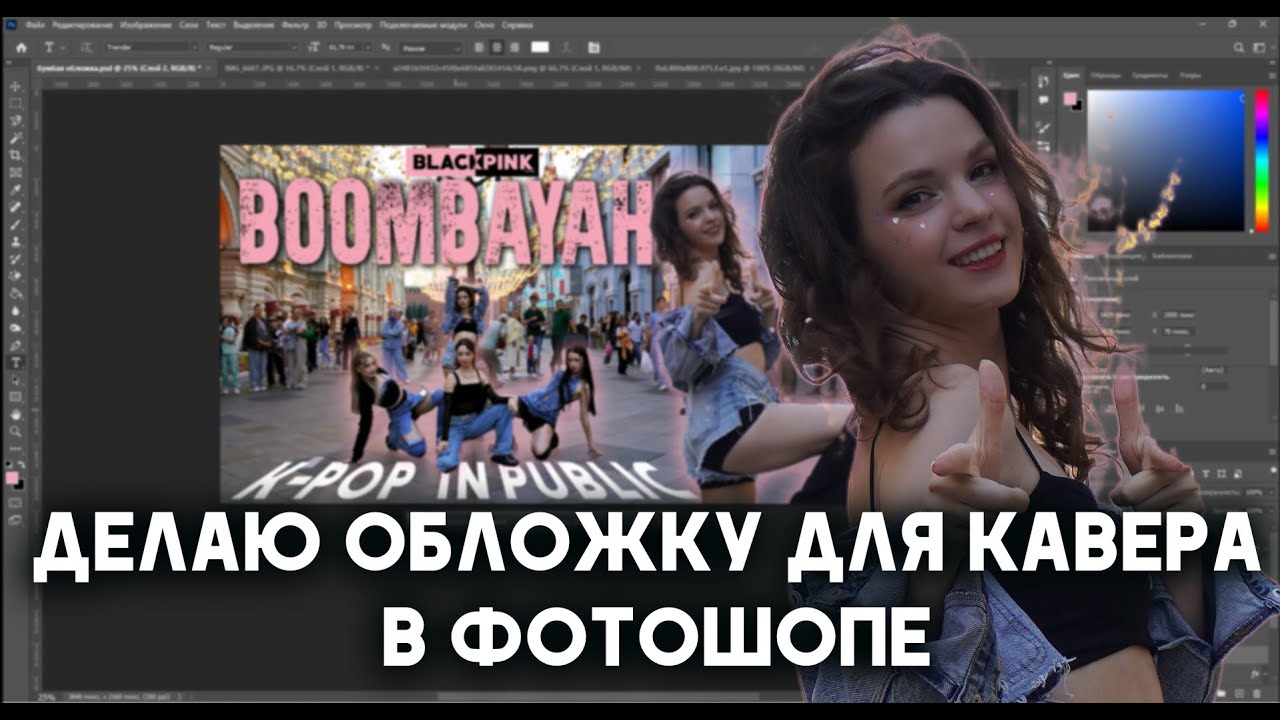Select the Brush tool

16,224
